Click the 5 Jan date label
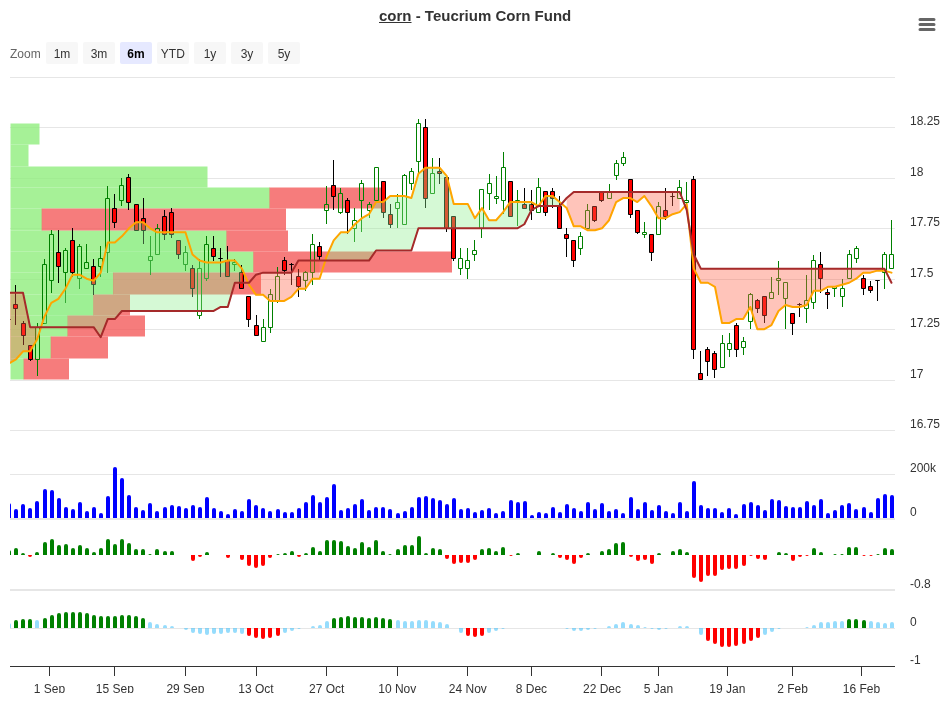 coord(658,688)
